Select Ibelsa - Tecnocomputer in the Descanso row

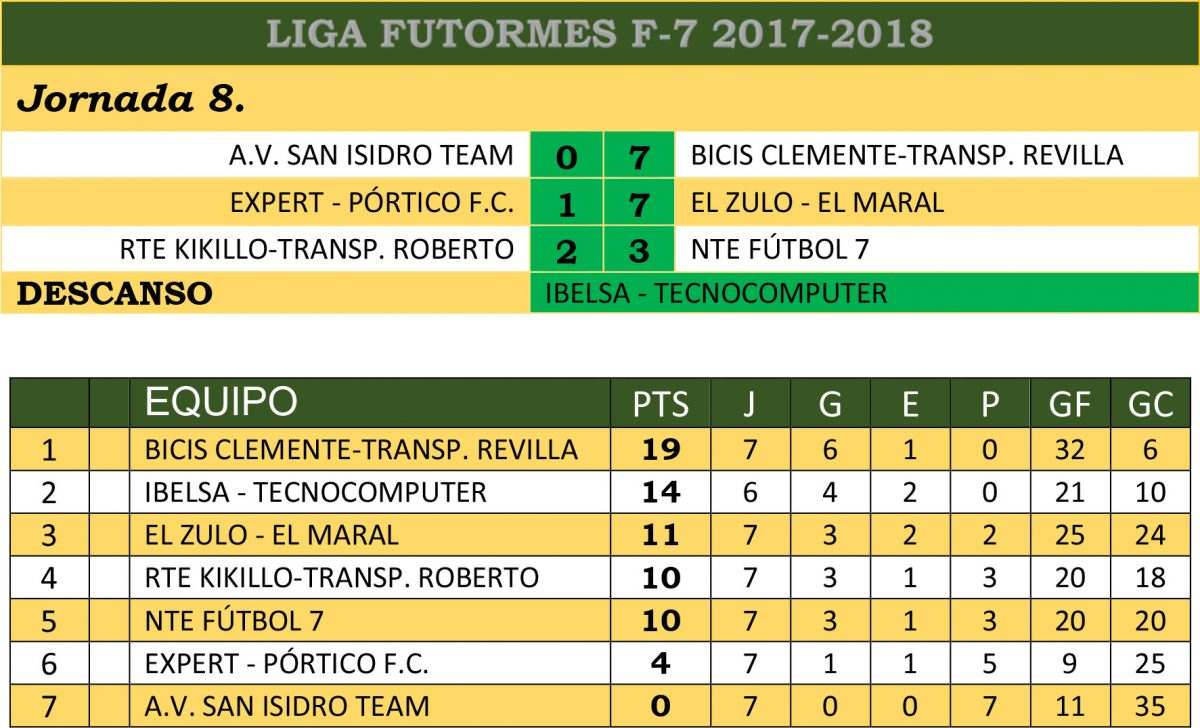716,293
